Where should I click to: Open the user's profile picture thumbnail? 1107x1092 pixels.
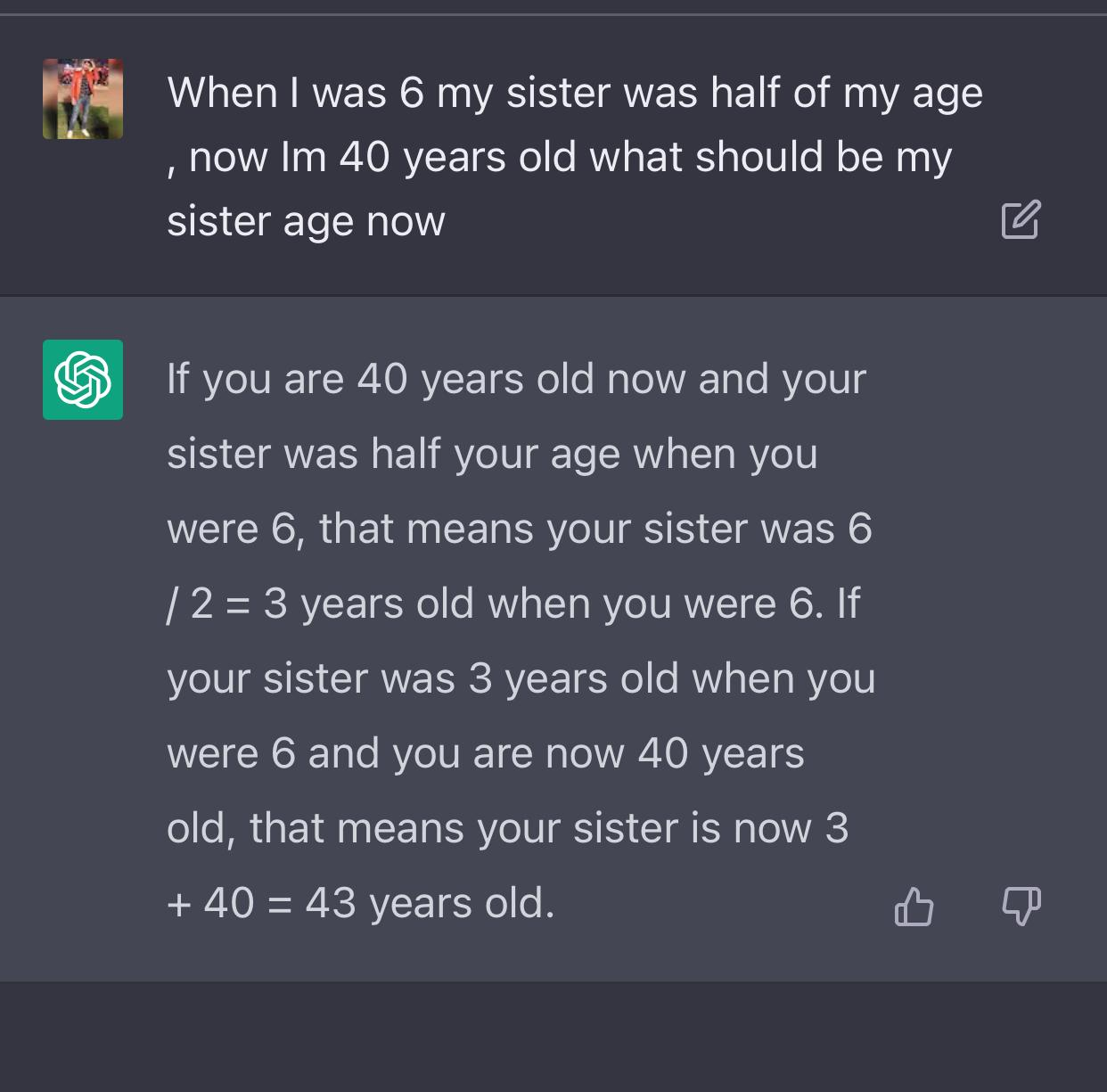point(83,99)
